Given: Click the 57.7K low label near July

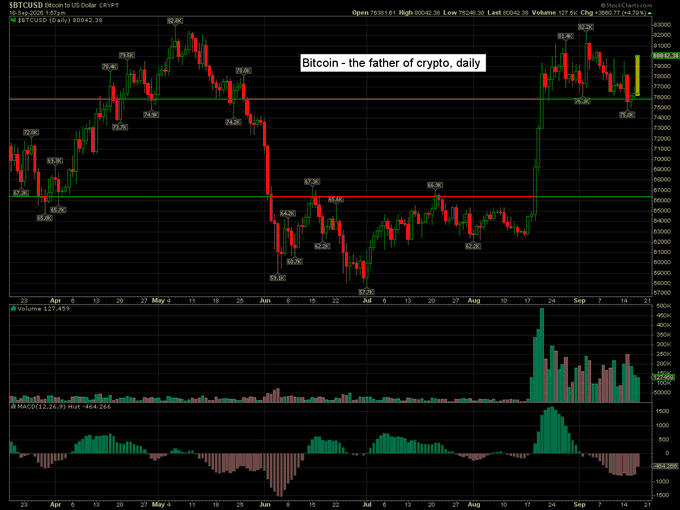Looking at the screenshot, I should (366, 292).
